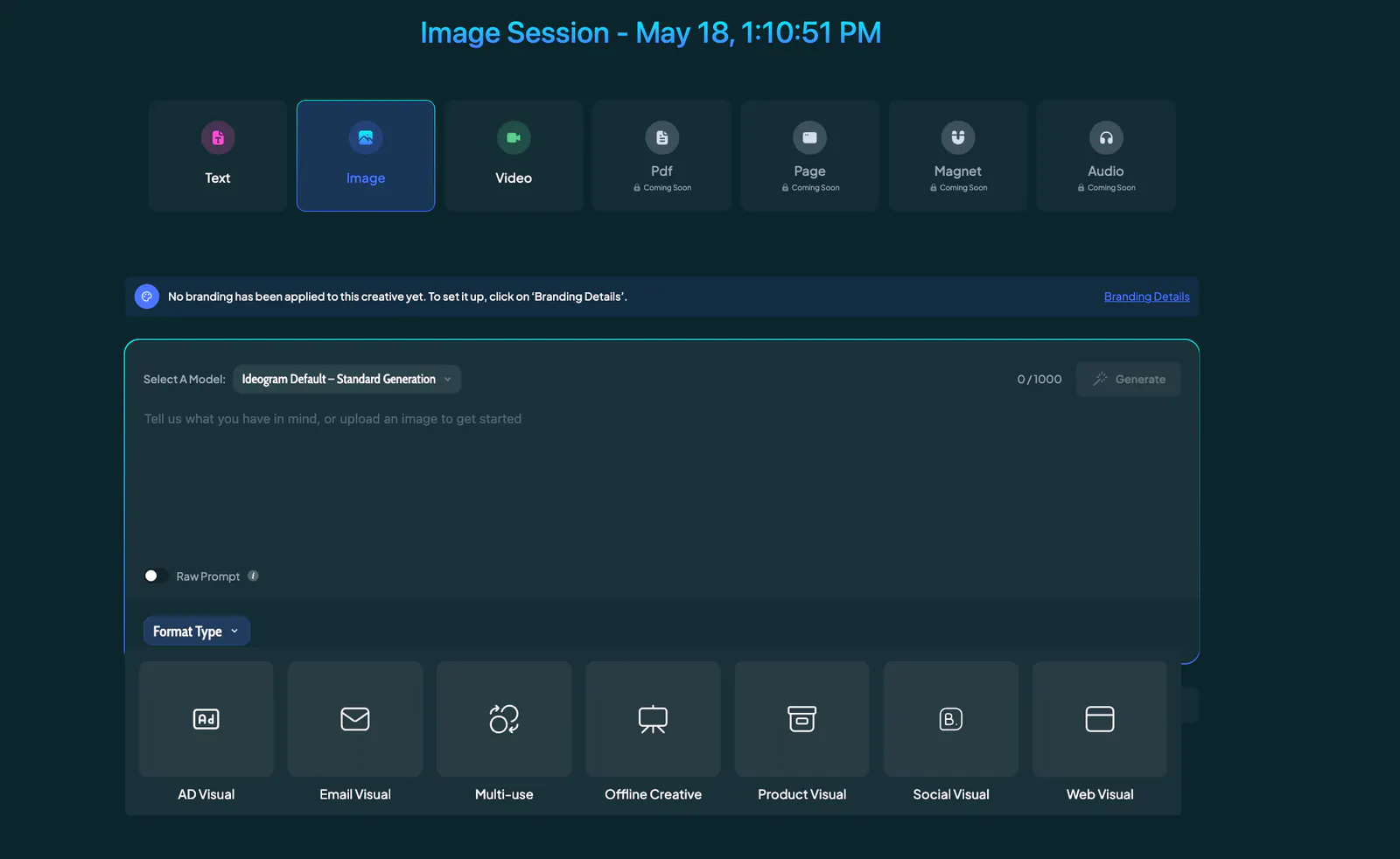Image resolution: width=1400 pixels, height=859 pixels.
Task: Click the Image tab label
Action: coord(366,178)
